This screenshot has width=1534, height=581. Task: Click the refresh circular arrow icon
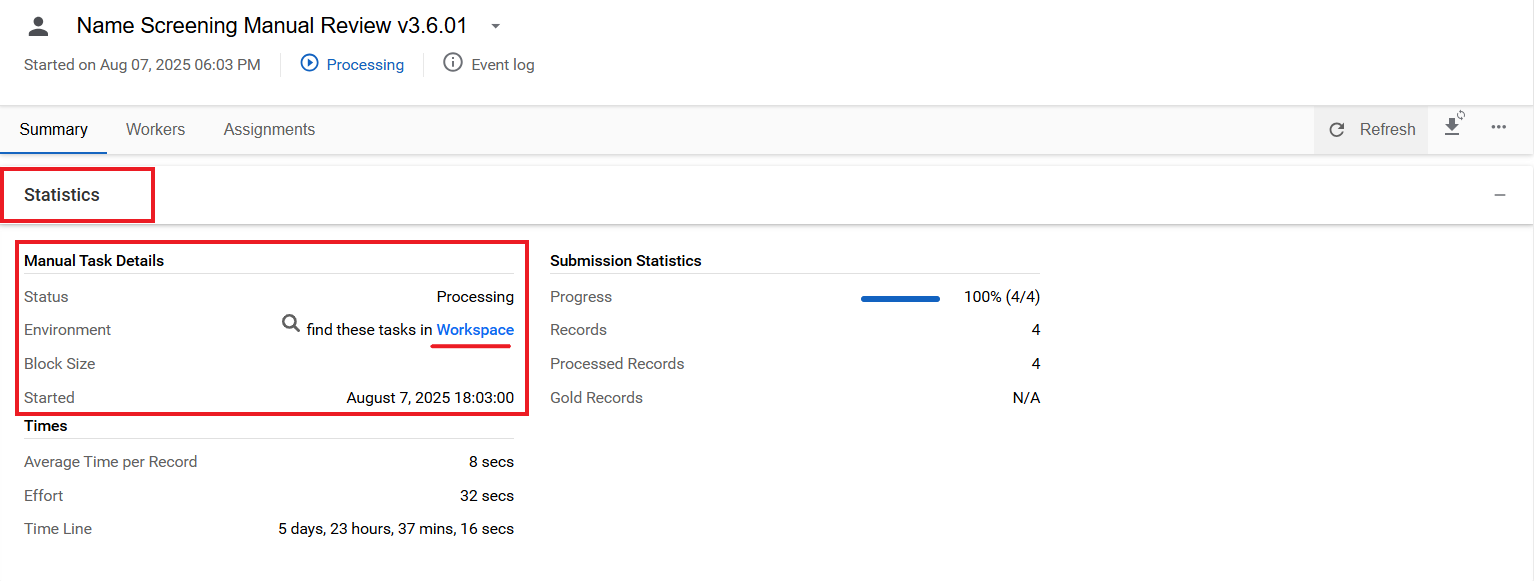[1337, 130]
